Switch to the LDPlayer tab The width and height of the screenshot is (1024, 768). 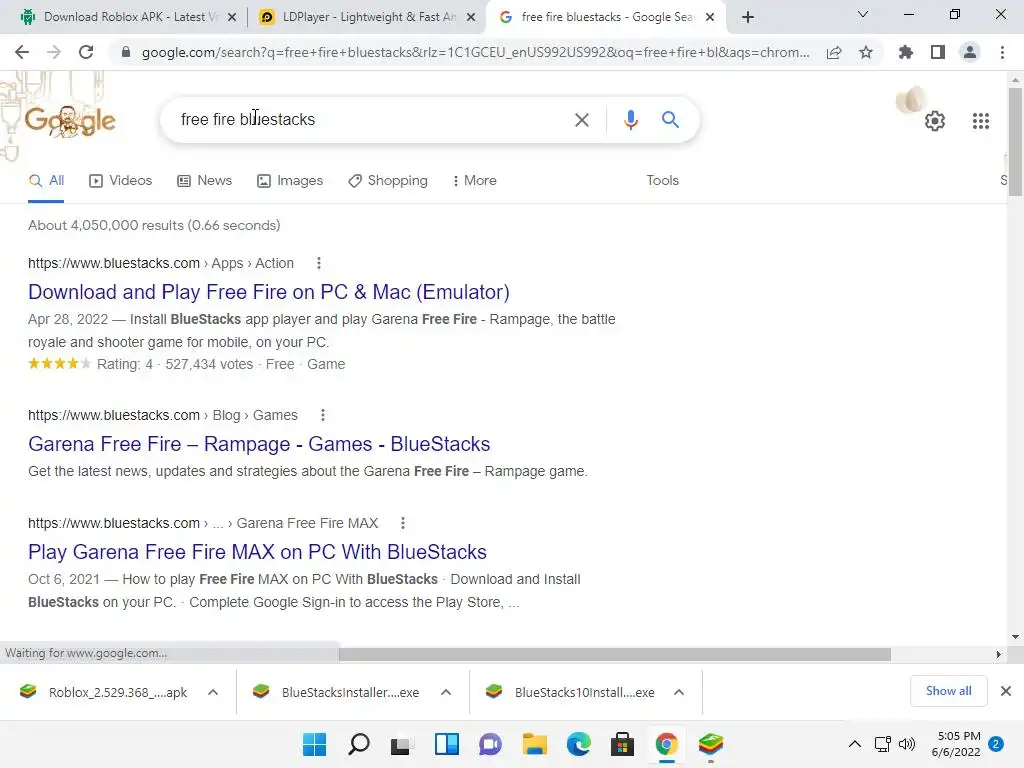click(x=367, y=17)
